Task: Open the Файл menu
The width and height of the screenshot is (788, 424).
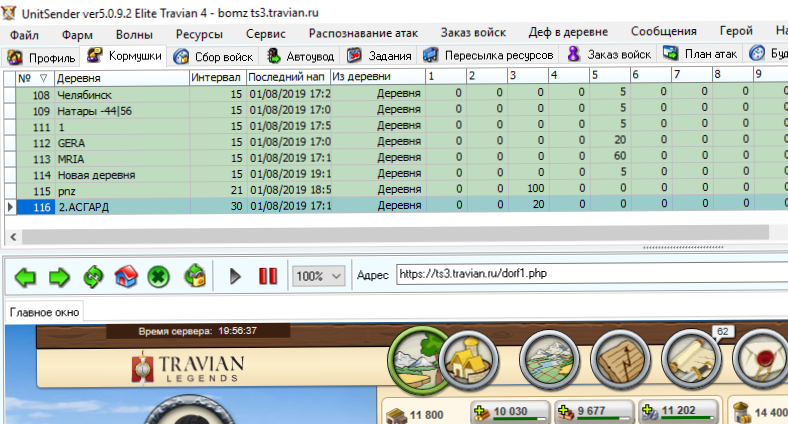Action: (24, 35)
